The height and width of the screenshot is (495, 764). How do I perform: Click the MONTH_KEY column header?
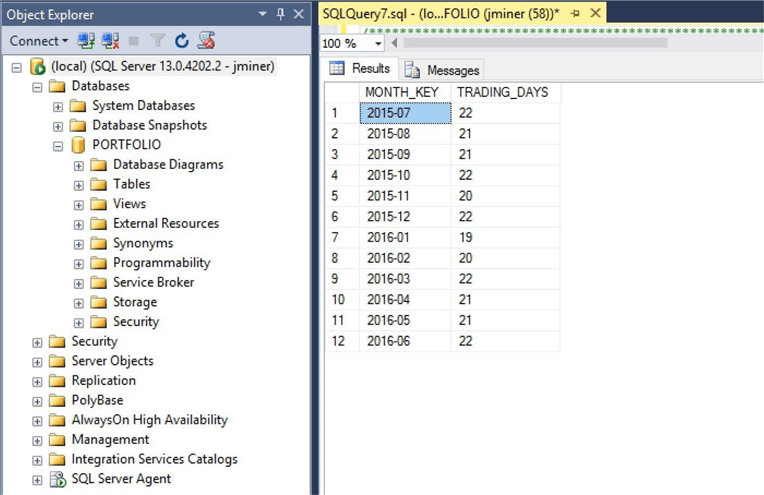click(402, 93)
